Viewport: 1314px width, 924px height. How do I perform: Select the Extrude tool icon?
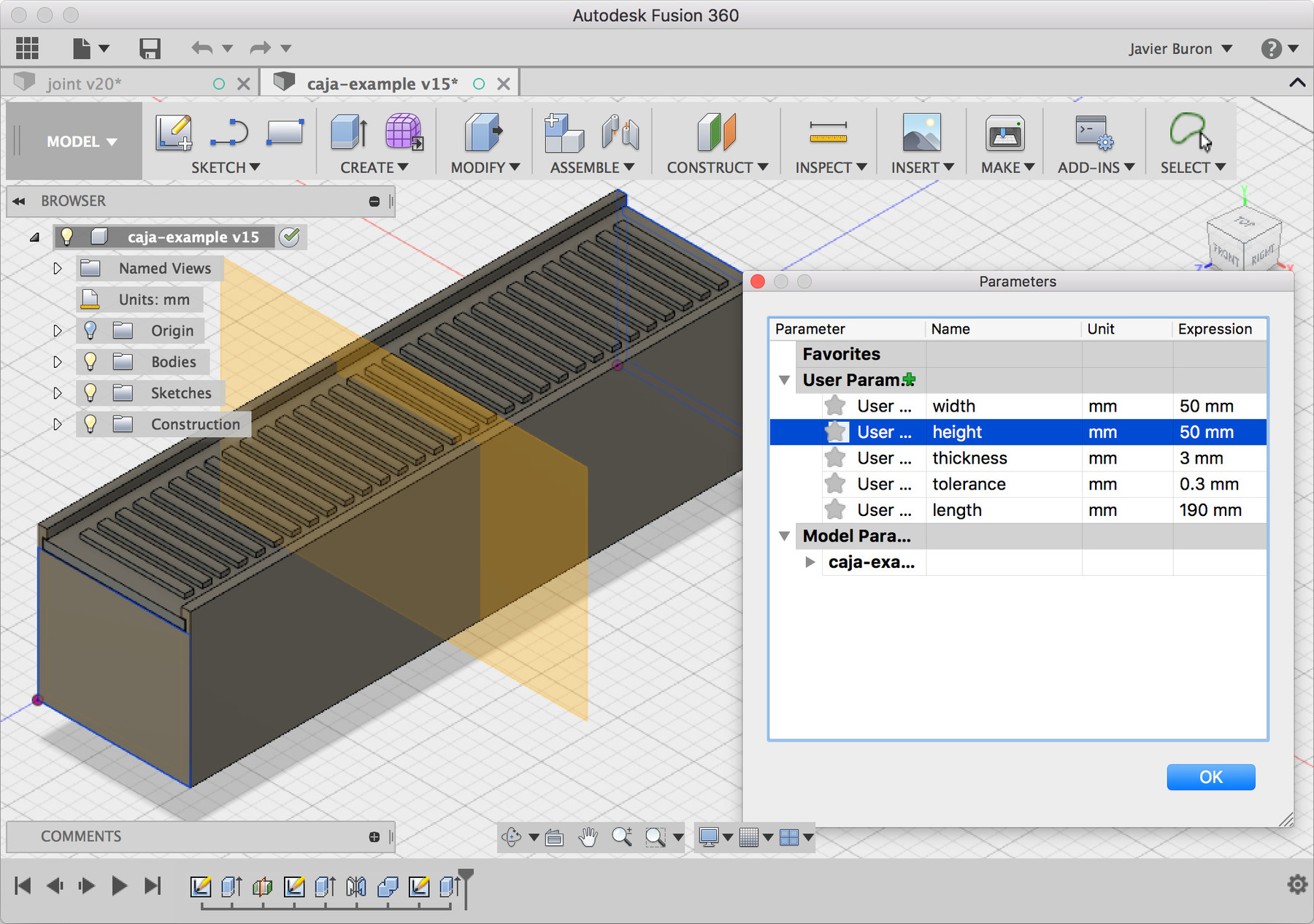coord(349,132)
